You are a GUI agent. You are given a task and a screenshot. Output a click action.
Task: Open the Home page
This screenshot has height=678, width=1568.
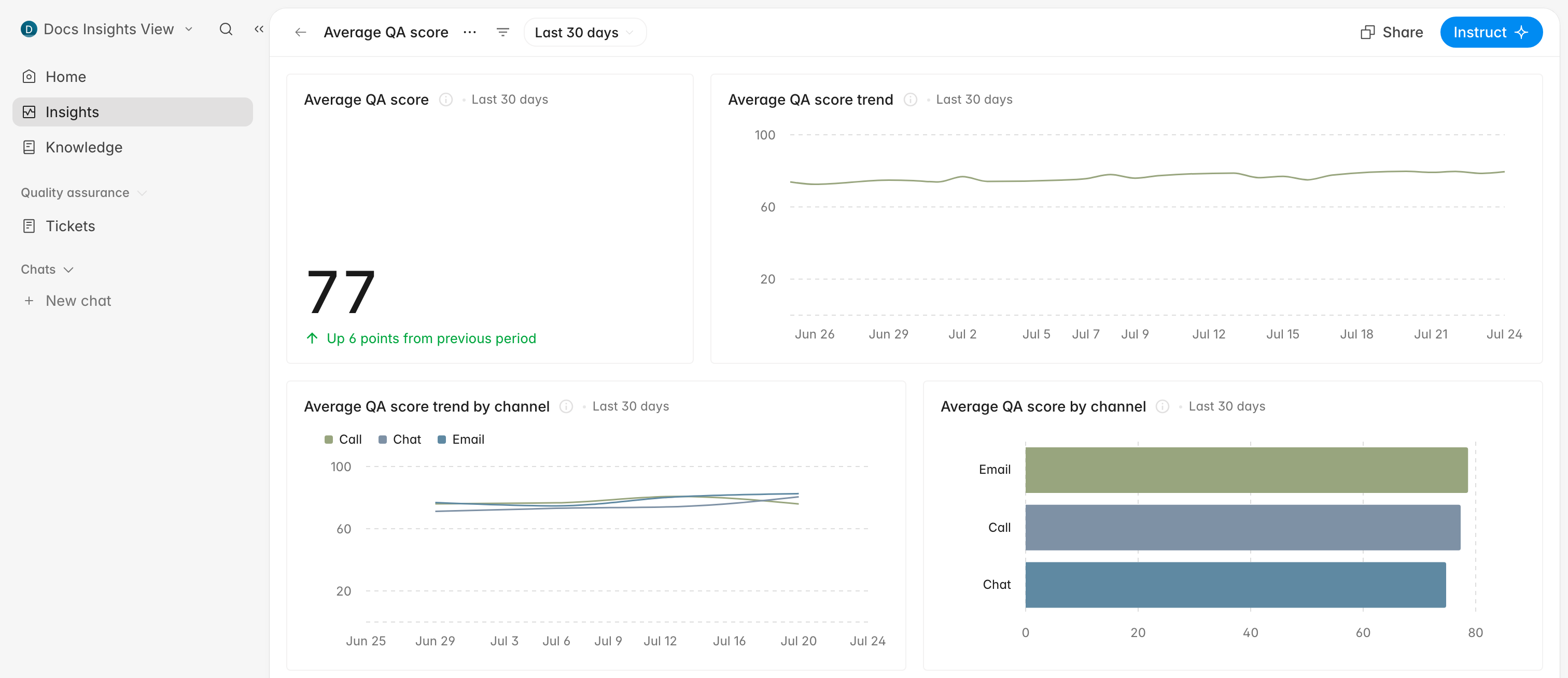132,77
